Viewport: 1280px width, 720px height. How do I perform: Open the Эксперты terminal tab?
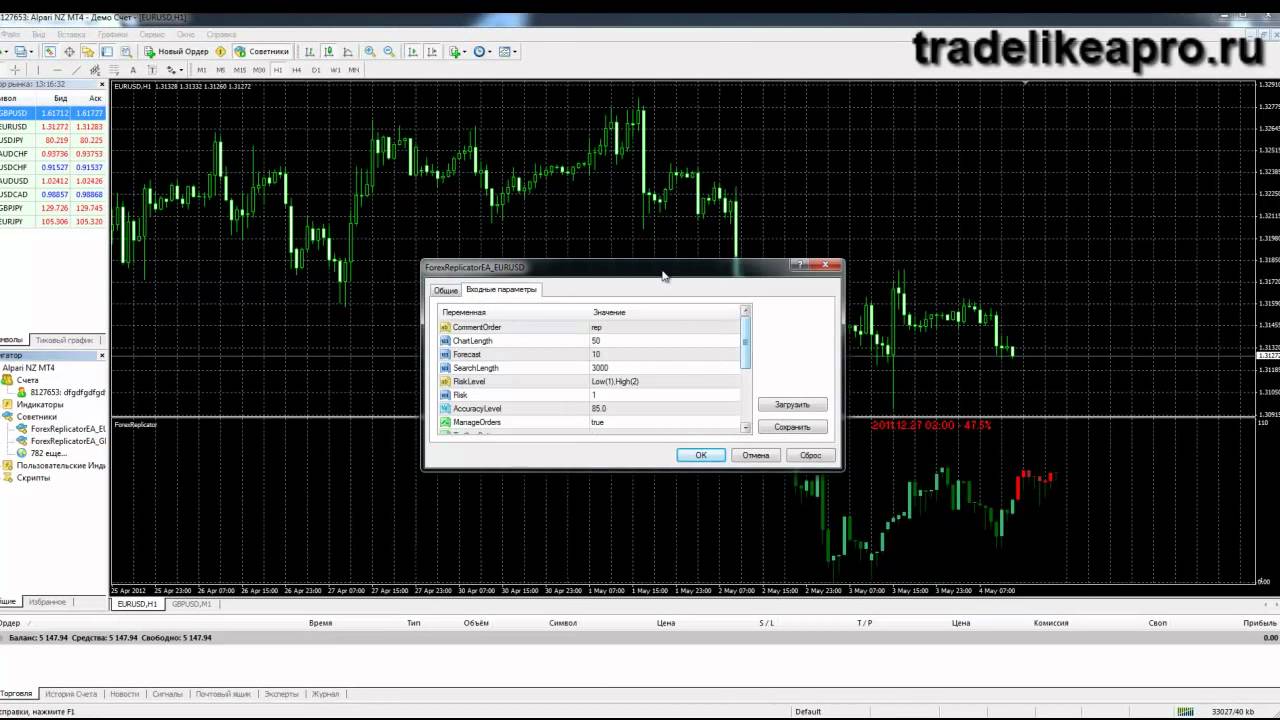(x=281, y=694)
